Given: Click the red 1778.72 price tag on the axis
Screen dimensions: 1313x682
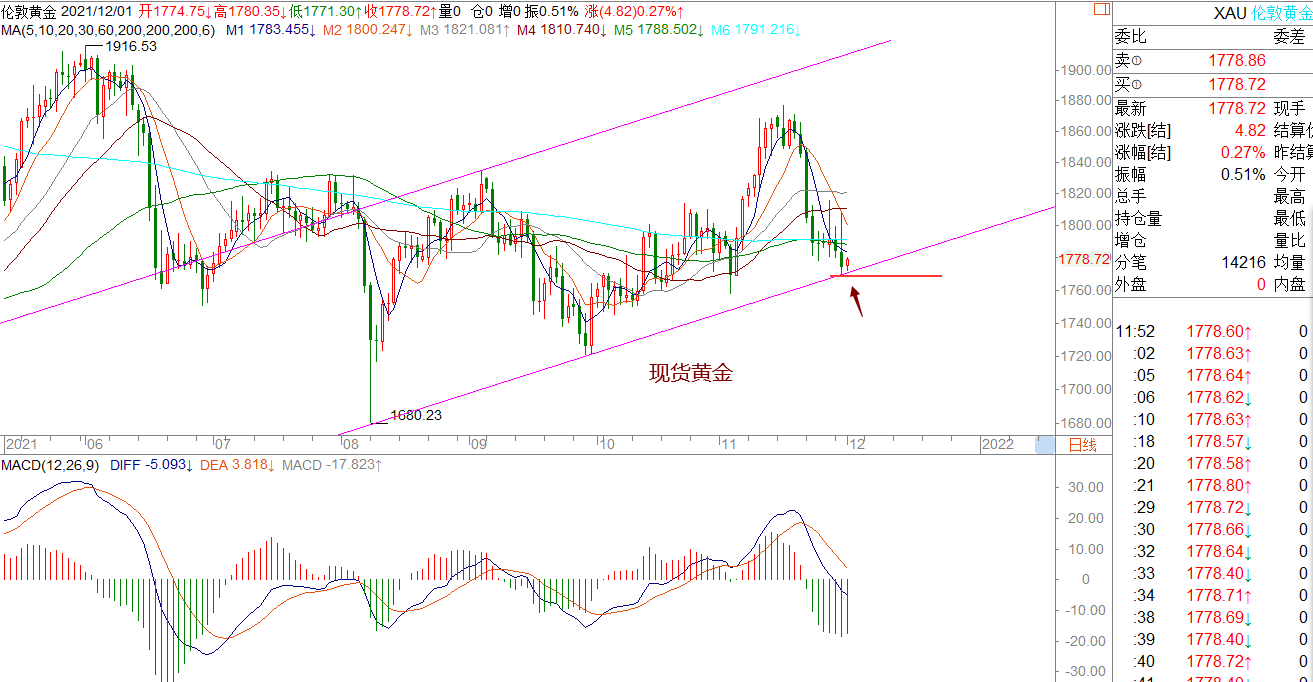Looking at the screenshot, I should [x=1084, y=259].
